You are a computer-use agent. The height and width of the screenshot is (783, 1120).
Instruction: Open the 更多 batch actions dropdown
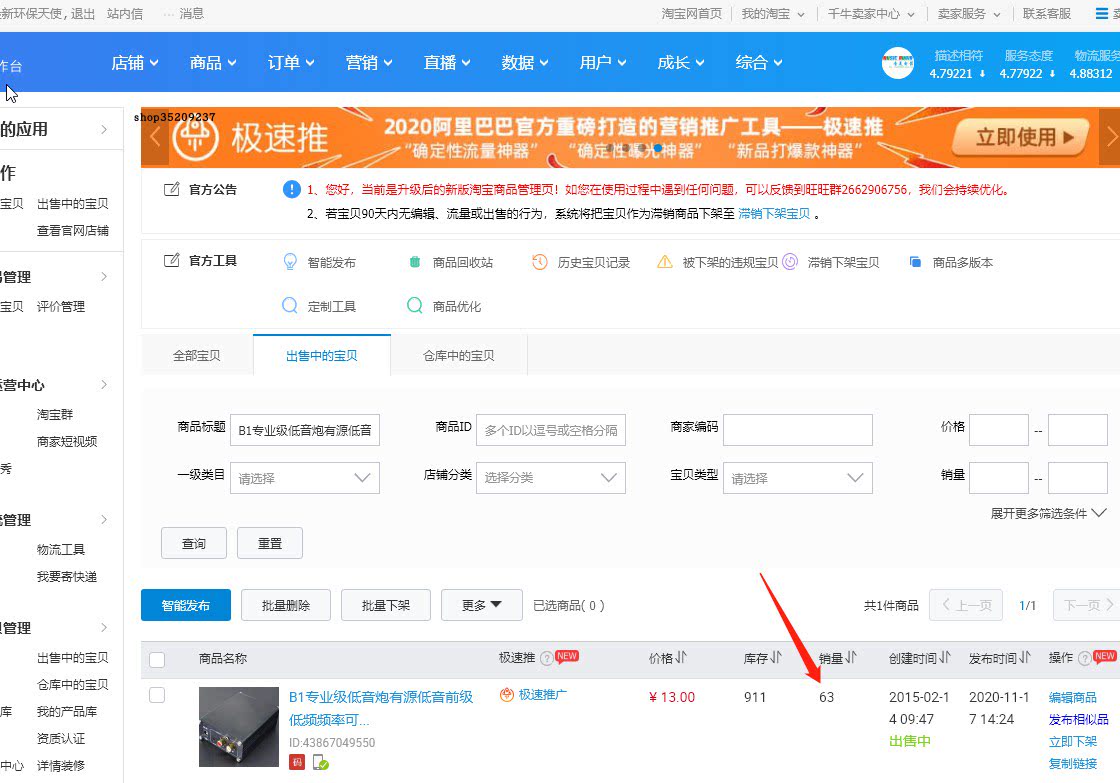click(x=481, y=606)
